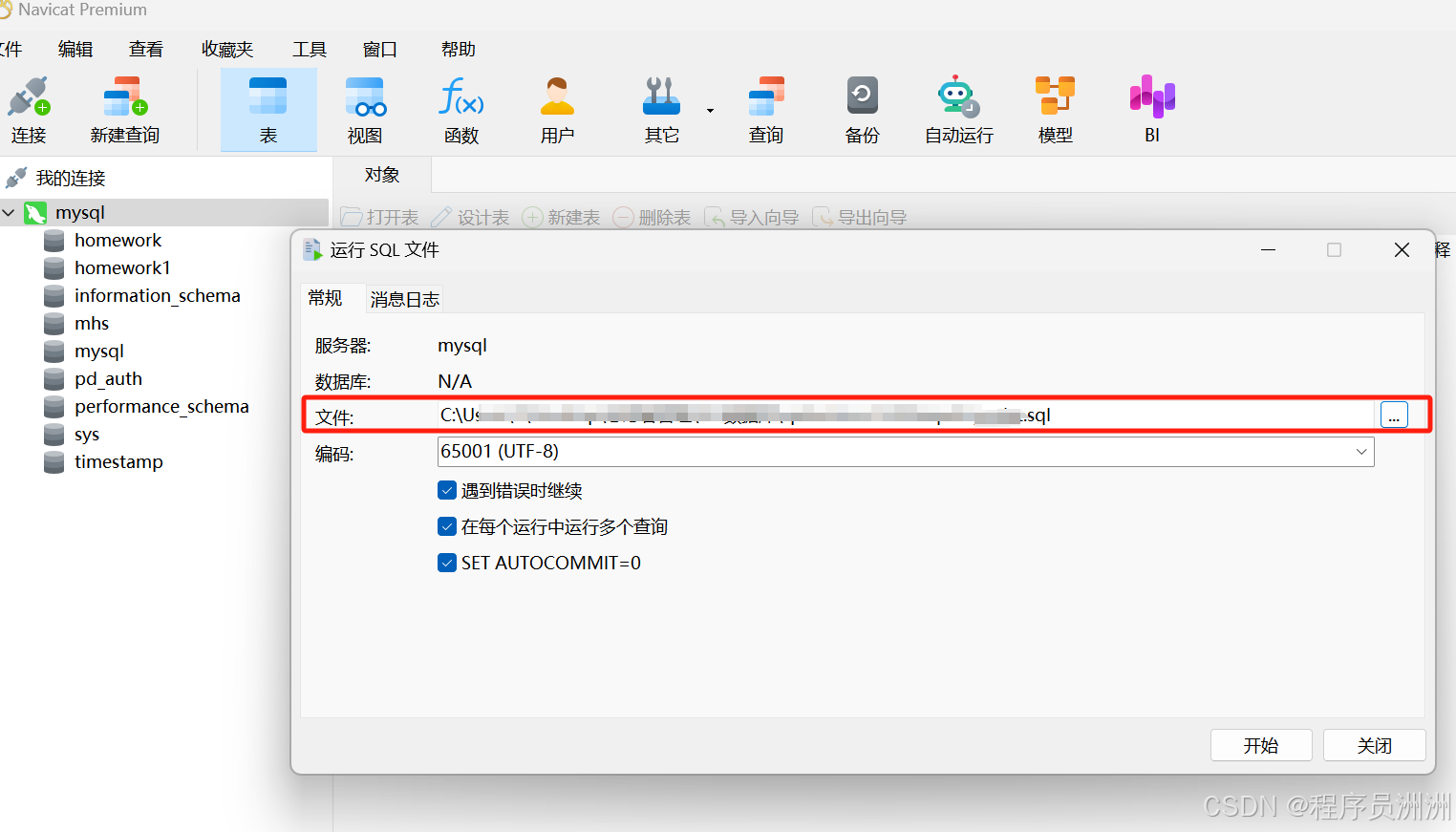Open the Help (帮助) menu

click(x=459, y=50)
